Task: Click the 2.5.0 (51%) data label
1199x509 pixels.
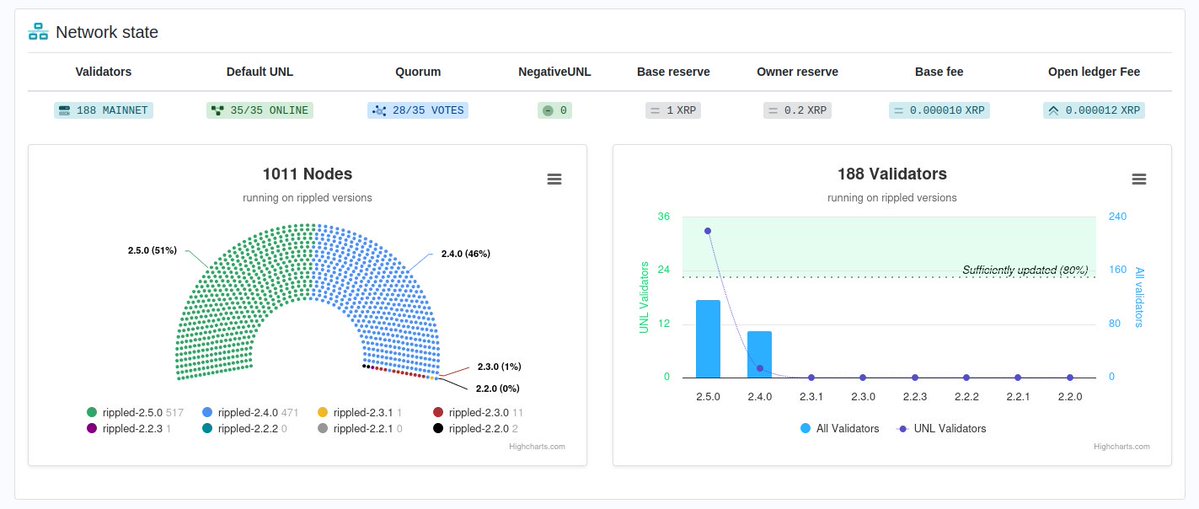Action: coord(152,250)
